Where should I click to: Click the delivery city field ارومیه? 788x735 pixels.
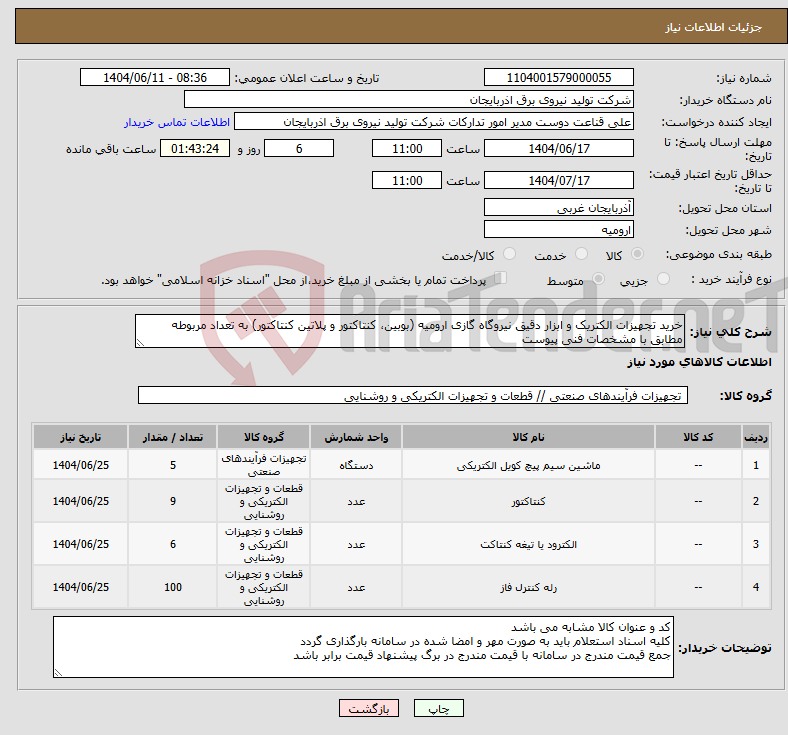click(559, 230)
